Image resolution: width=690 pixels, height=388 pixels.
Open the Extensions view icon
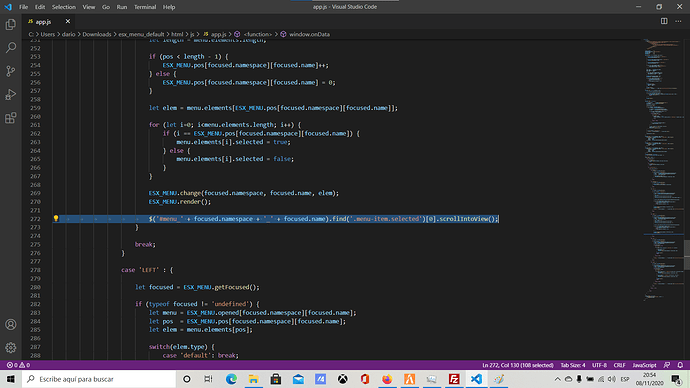tap(11, 118)
